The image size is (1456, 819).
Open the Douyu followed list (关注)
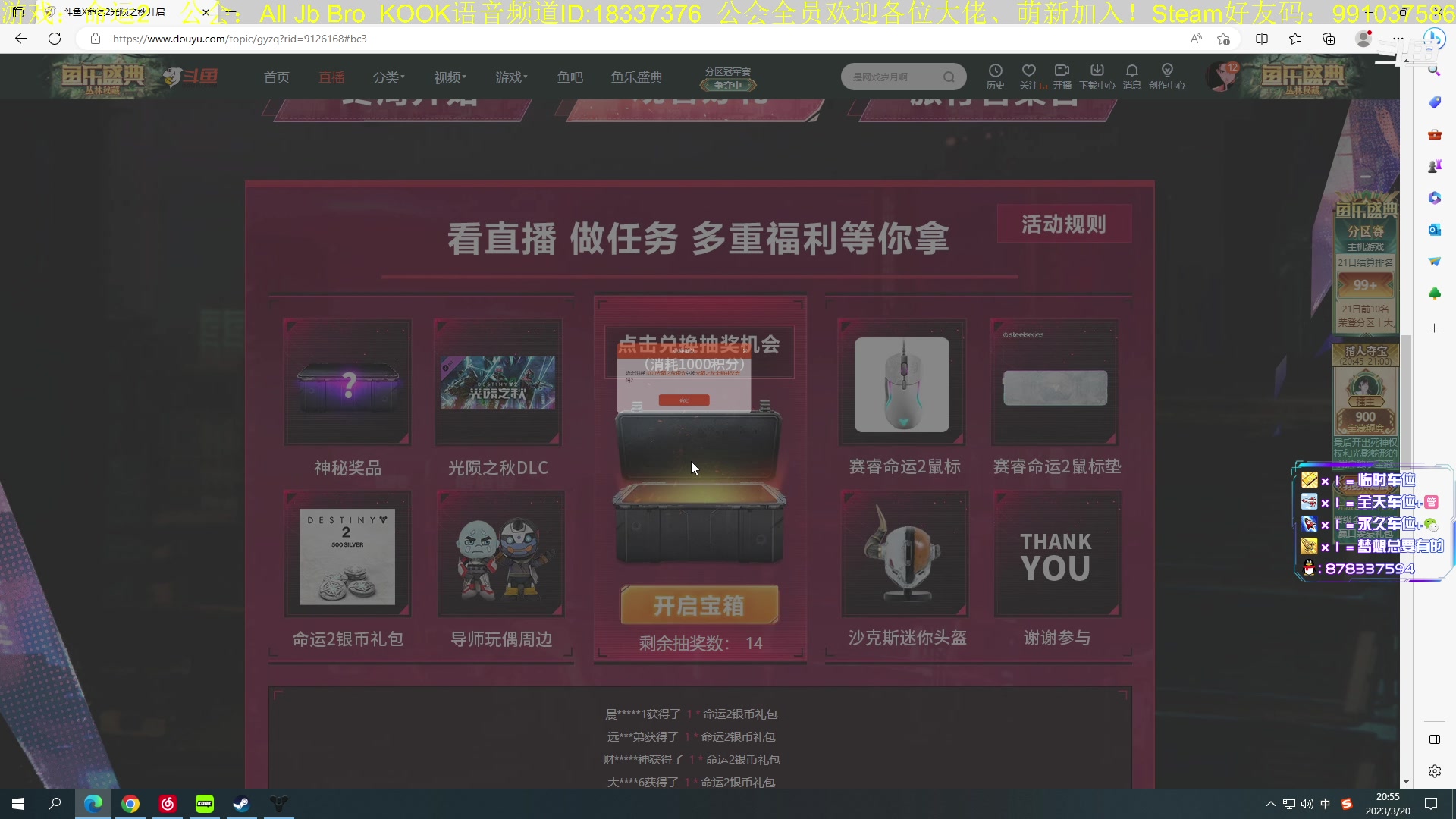click(1030, 77)
